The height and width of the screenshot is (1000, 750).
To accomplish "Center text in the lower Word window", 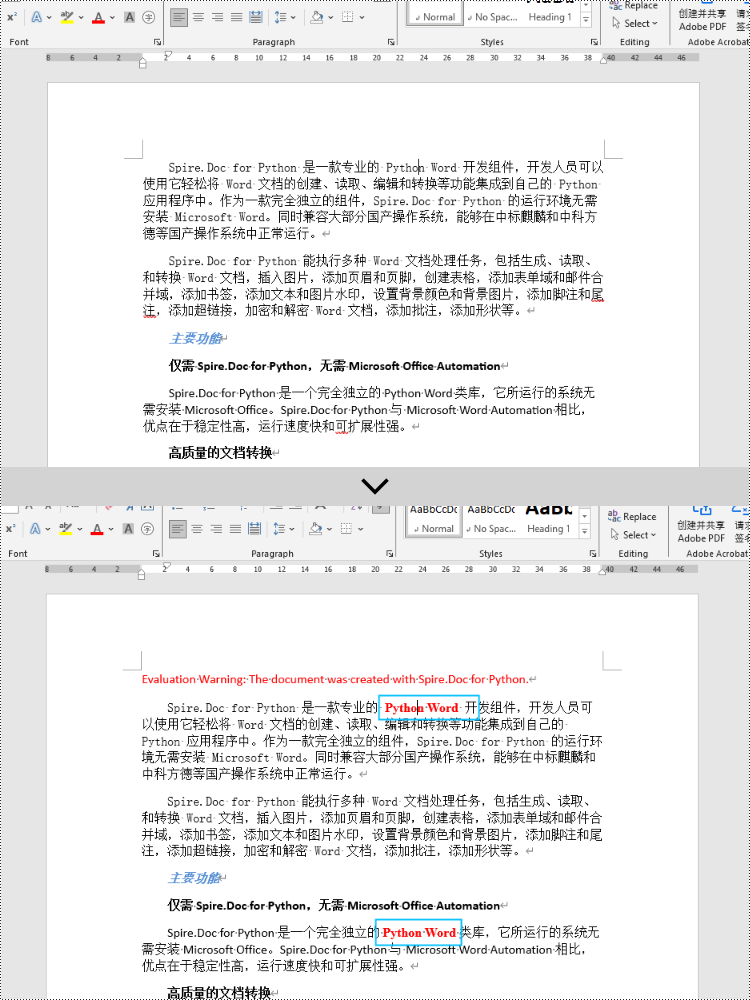I will 197,529.
